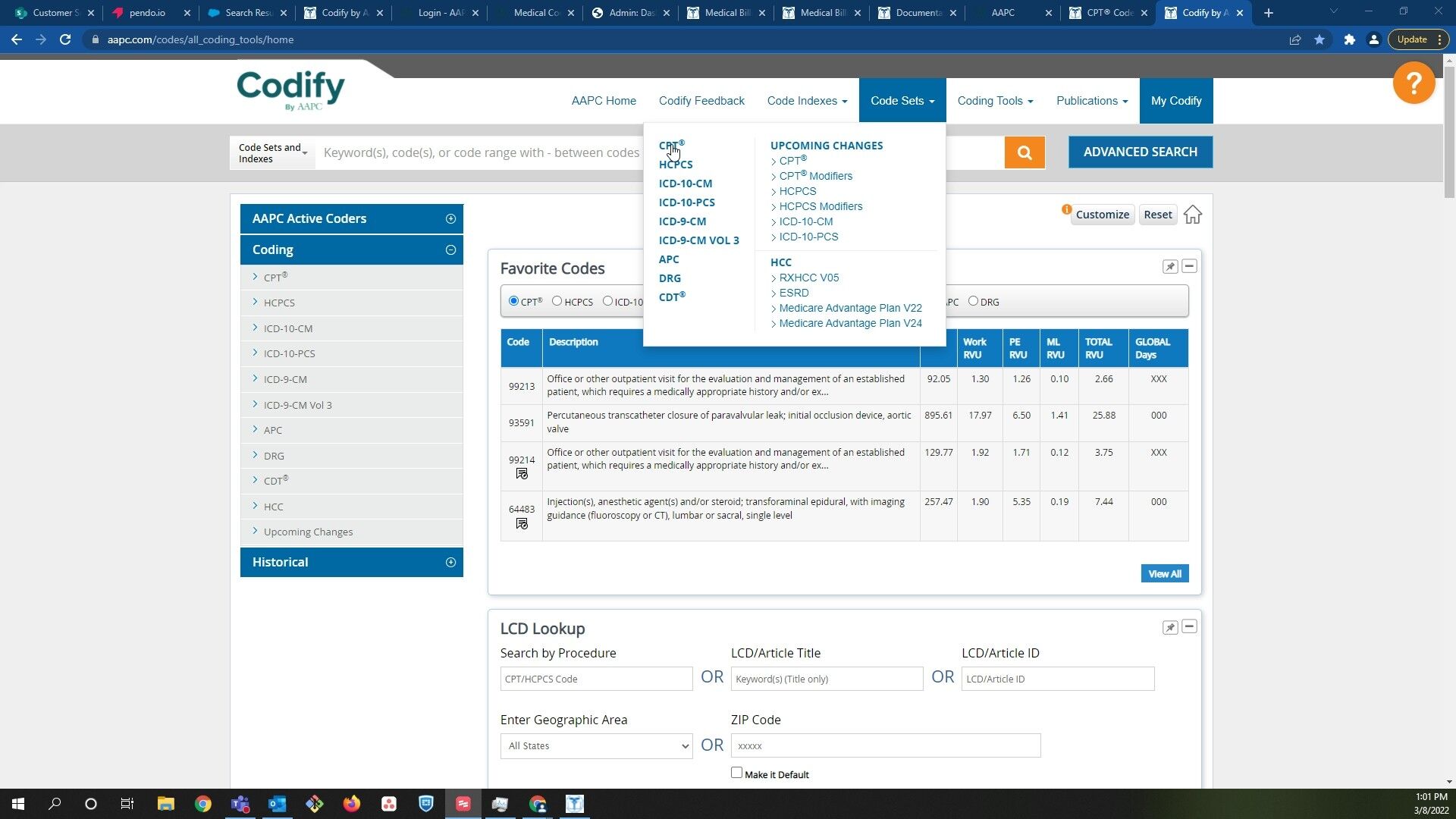The height and width of the screenshot is (819, 1456).
Task: Open the Code Sets and Indexes dropdown
Action: click(x=272, y=152)
